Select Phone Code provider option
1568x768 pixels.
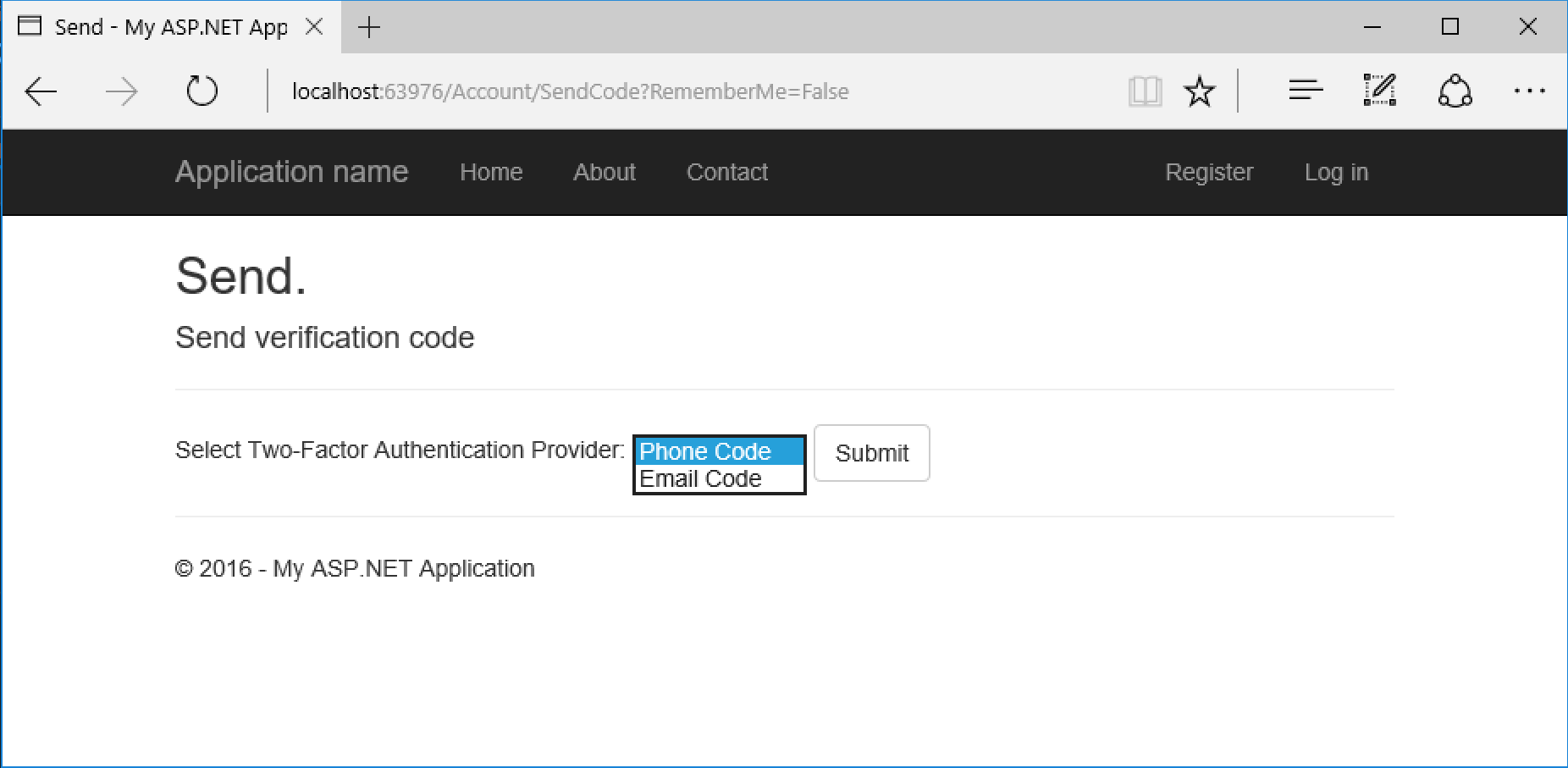click(x=719, y=451)
